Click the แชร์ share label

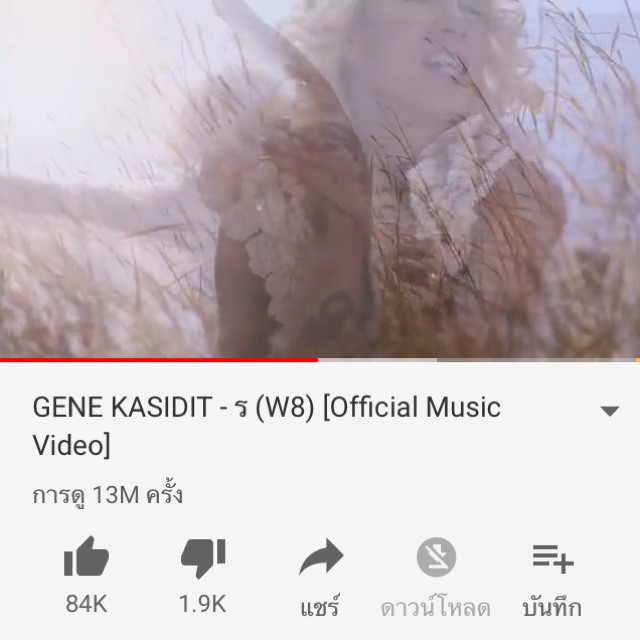coord(320,606)
